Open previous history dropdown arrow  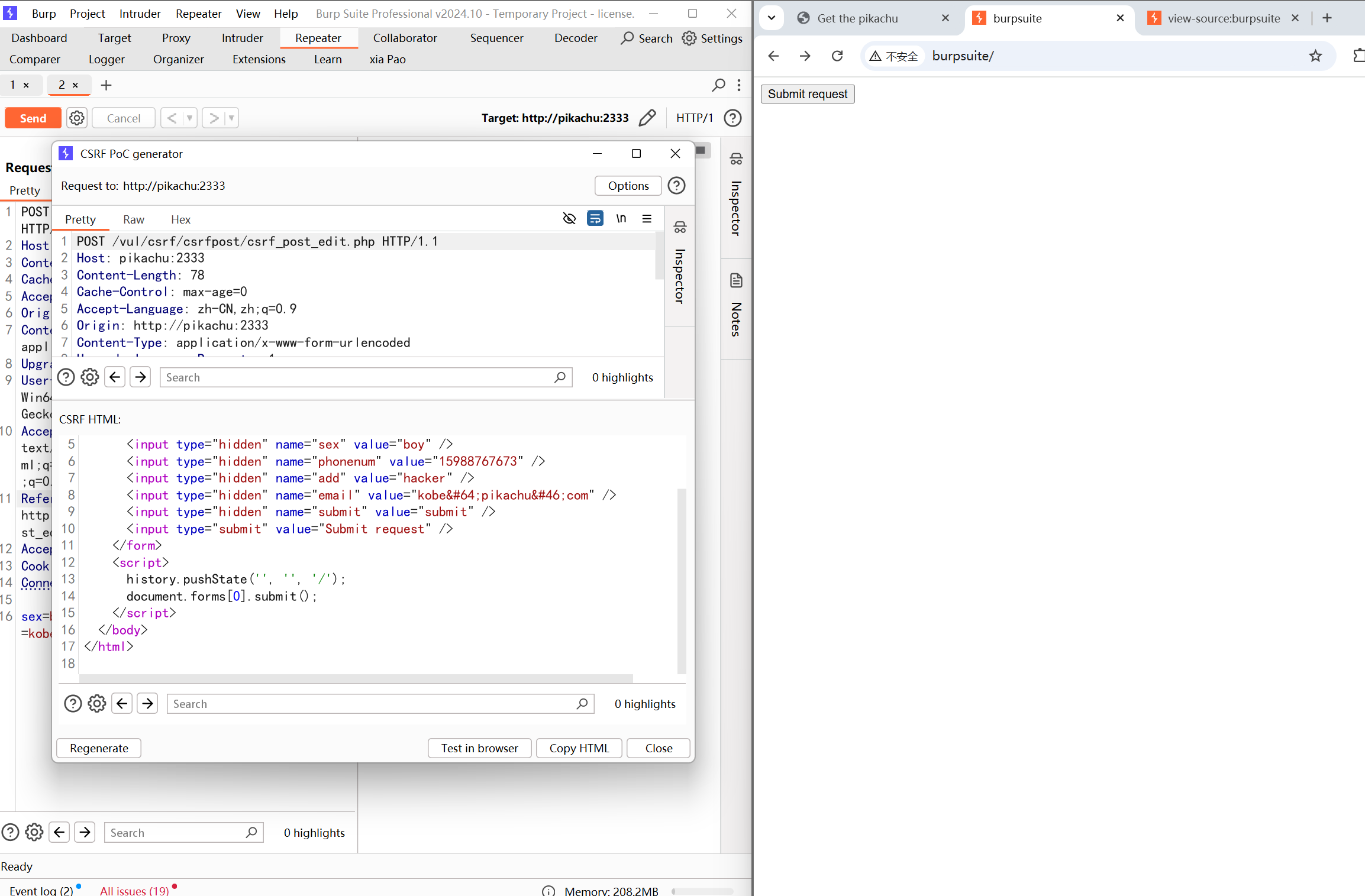tap(190, 118)
